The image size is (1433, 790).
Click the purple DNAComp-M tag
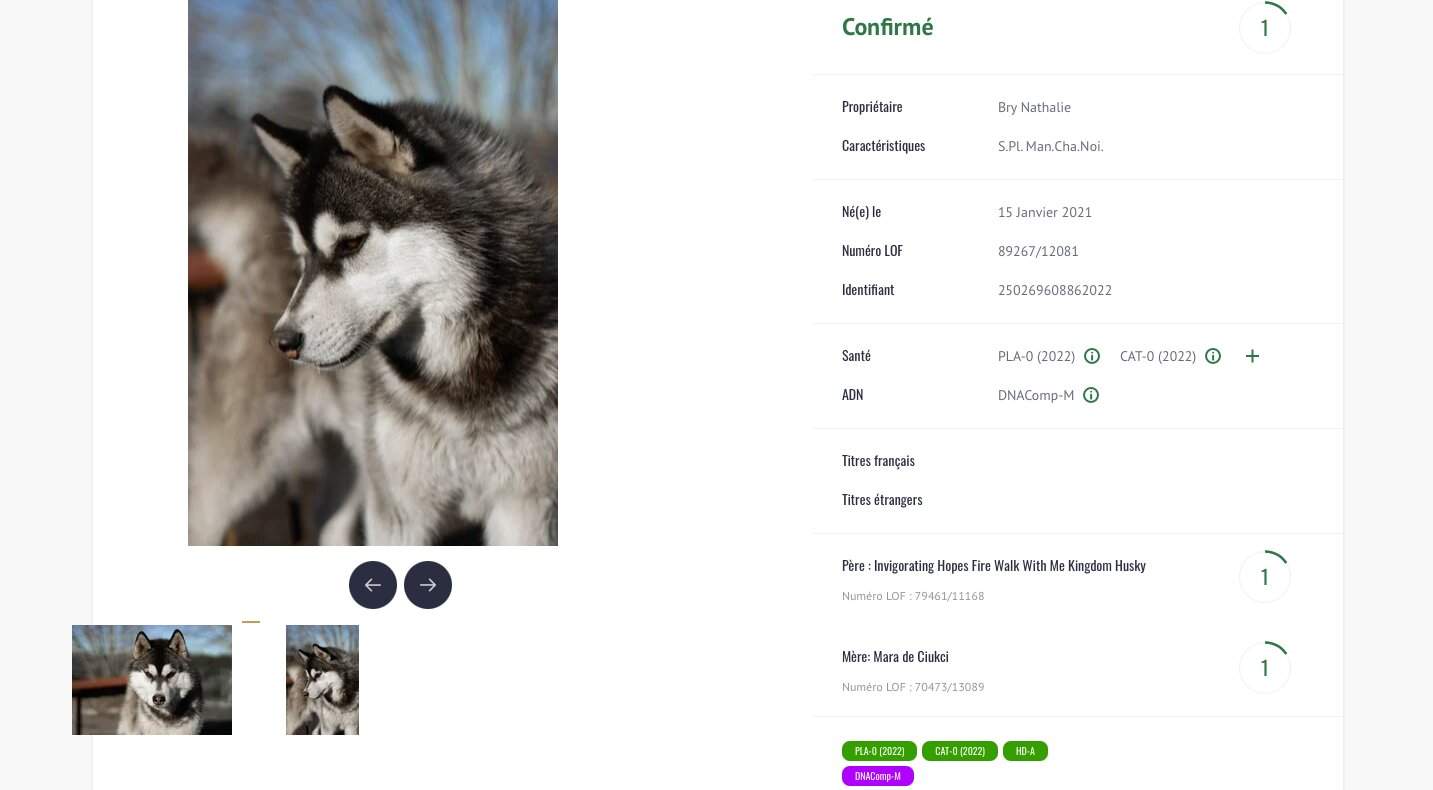pos(878,776)
